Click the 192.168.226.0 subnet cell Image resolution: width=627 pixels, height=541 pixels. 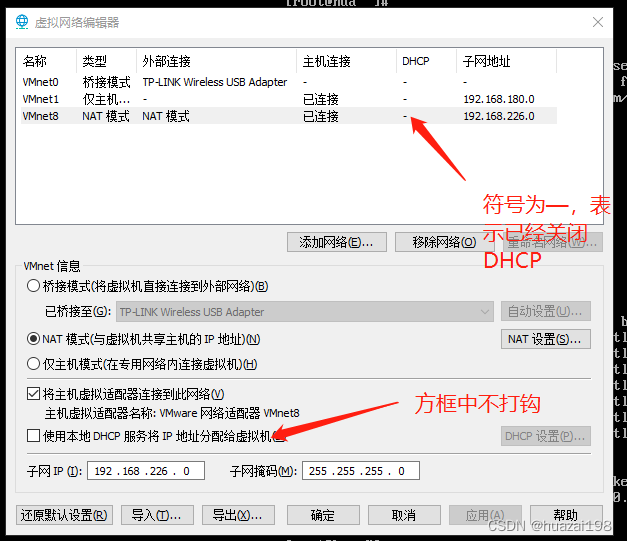coord(499,116)
